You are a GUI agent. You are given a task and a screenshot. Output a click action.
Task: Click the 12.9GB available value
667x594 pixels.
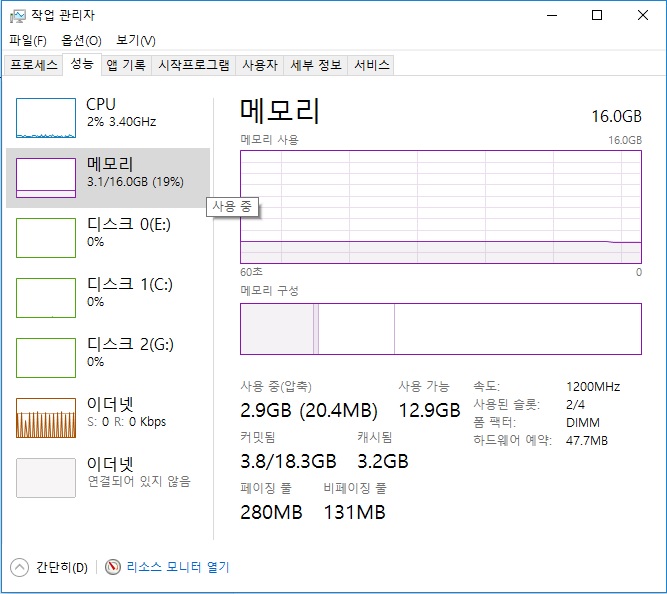[x=429, y=410]
